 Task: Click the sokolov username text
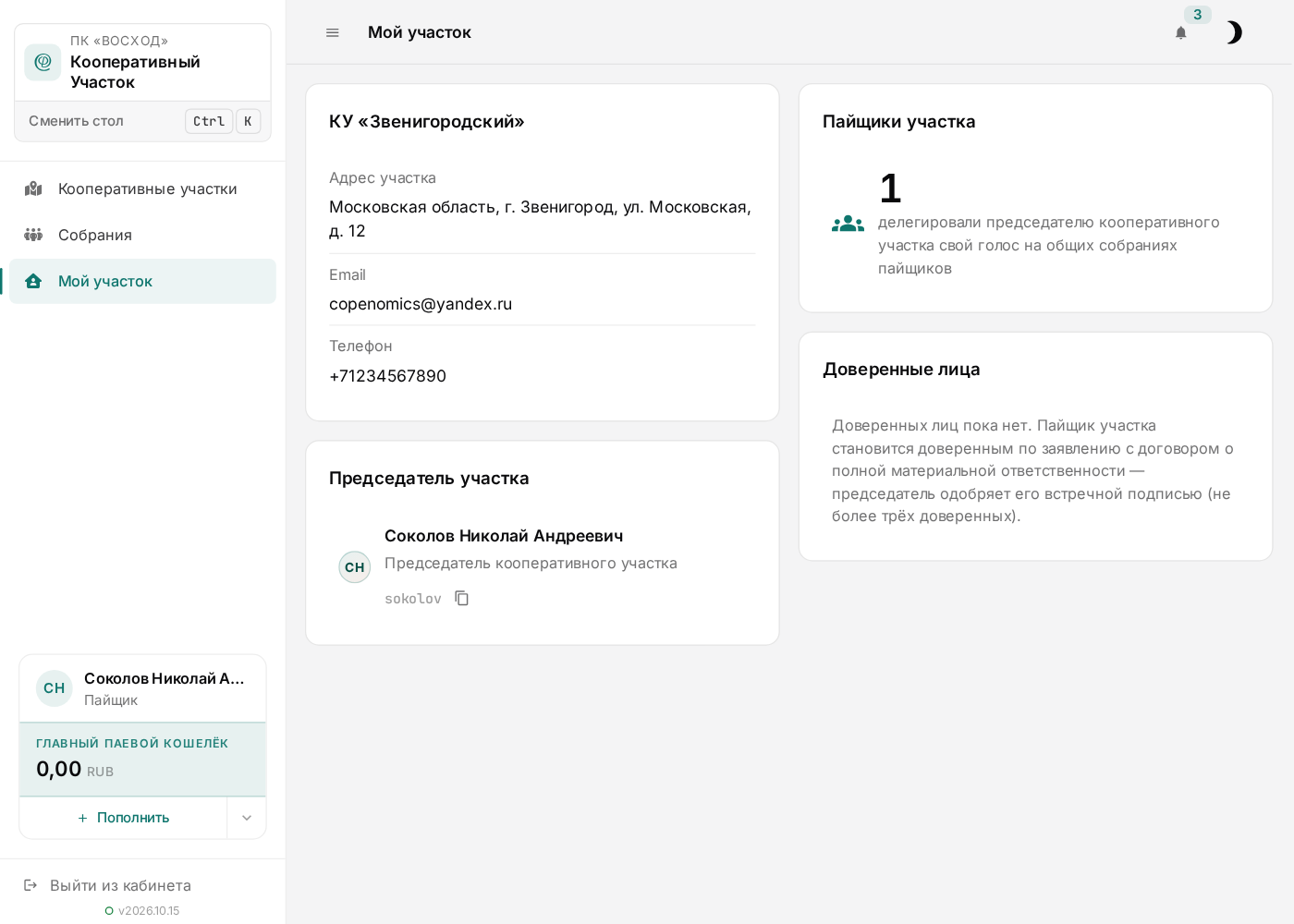tap(413, 599)
